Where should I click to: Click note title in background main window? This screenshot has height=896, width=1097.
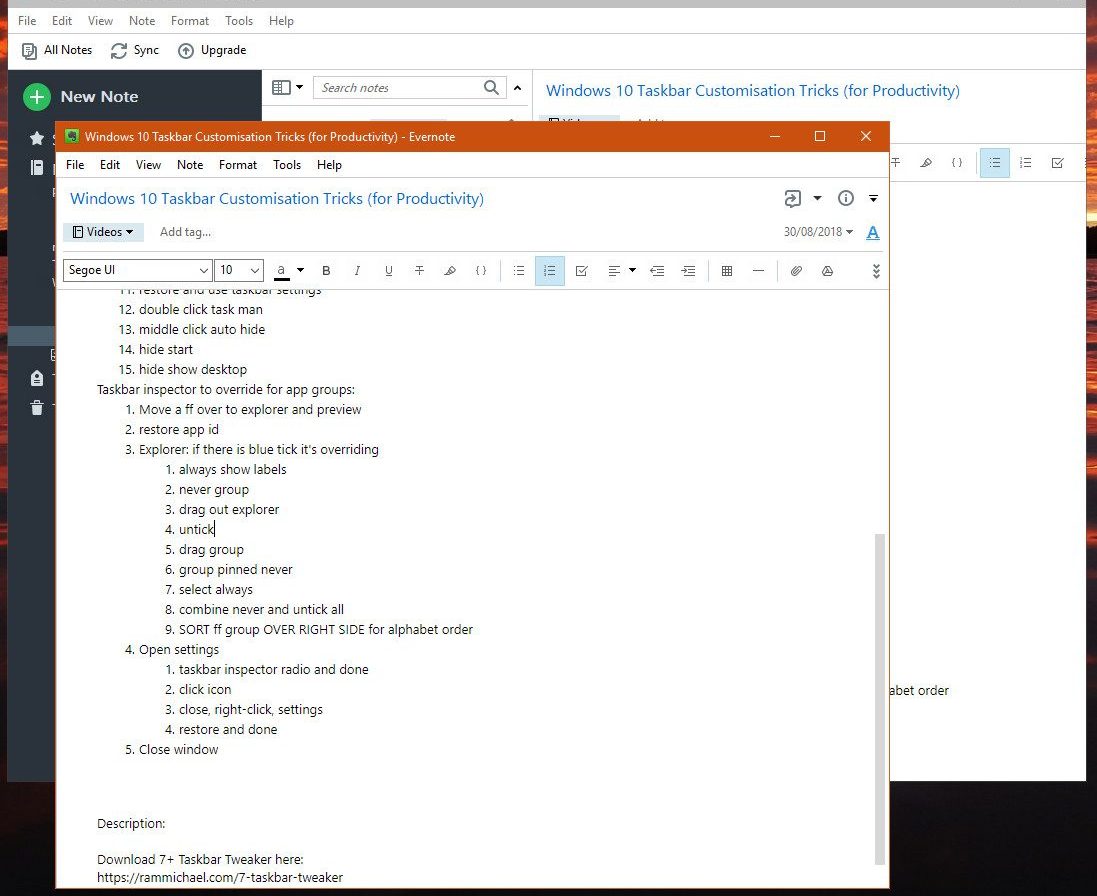(753, 91)
